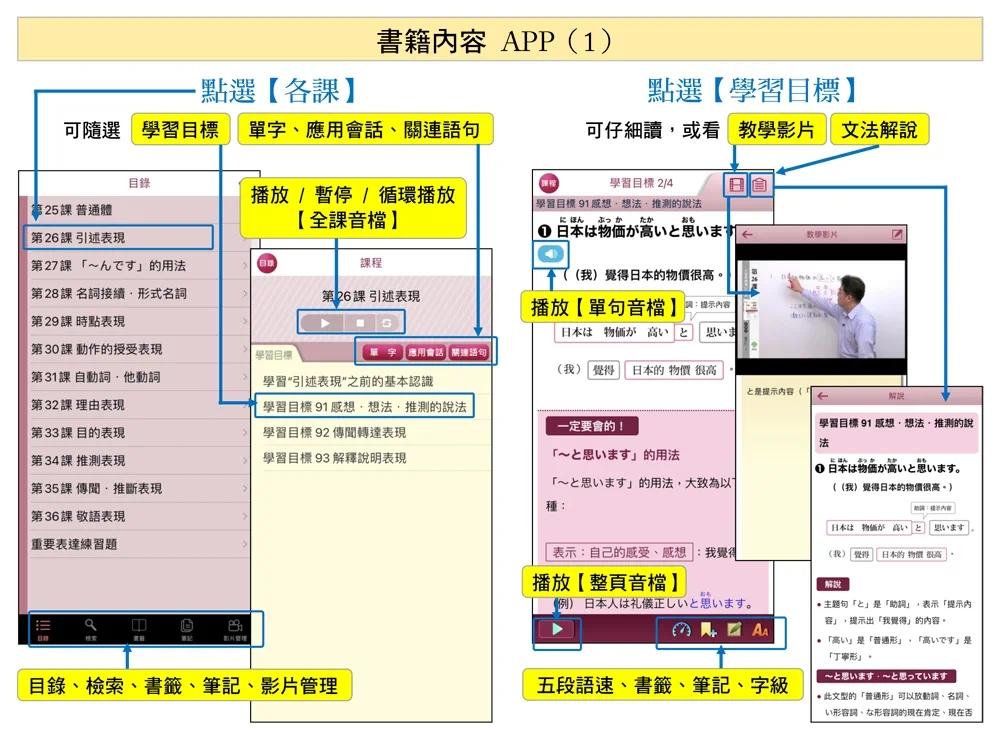1000x733 pixels.
Task: Tap the 一定要會的！ heading label
Action: click(x=592, y=426)
